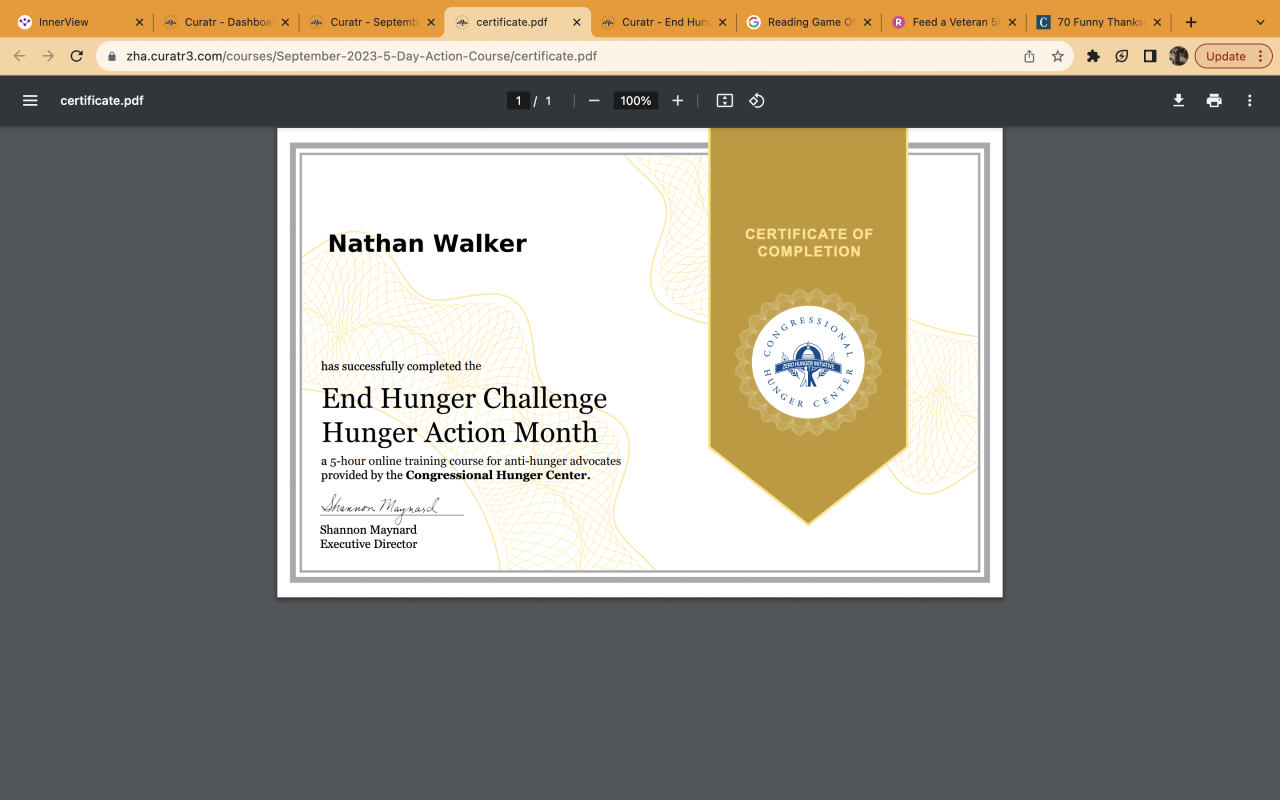Close the InnerView tab
Screen dimensions: 1280x800
(x=139, y=22)
